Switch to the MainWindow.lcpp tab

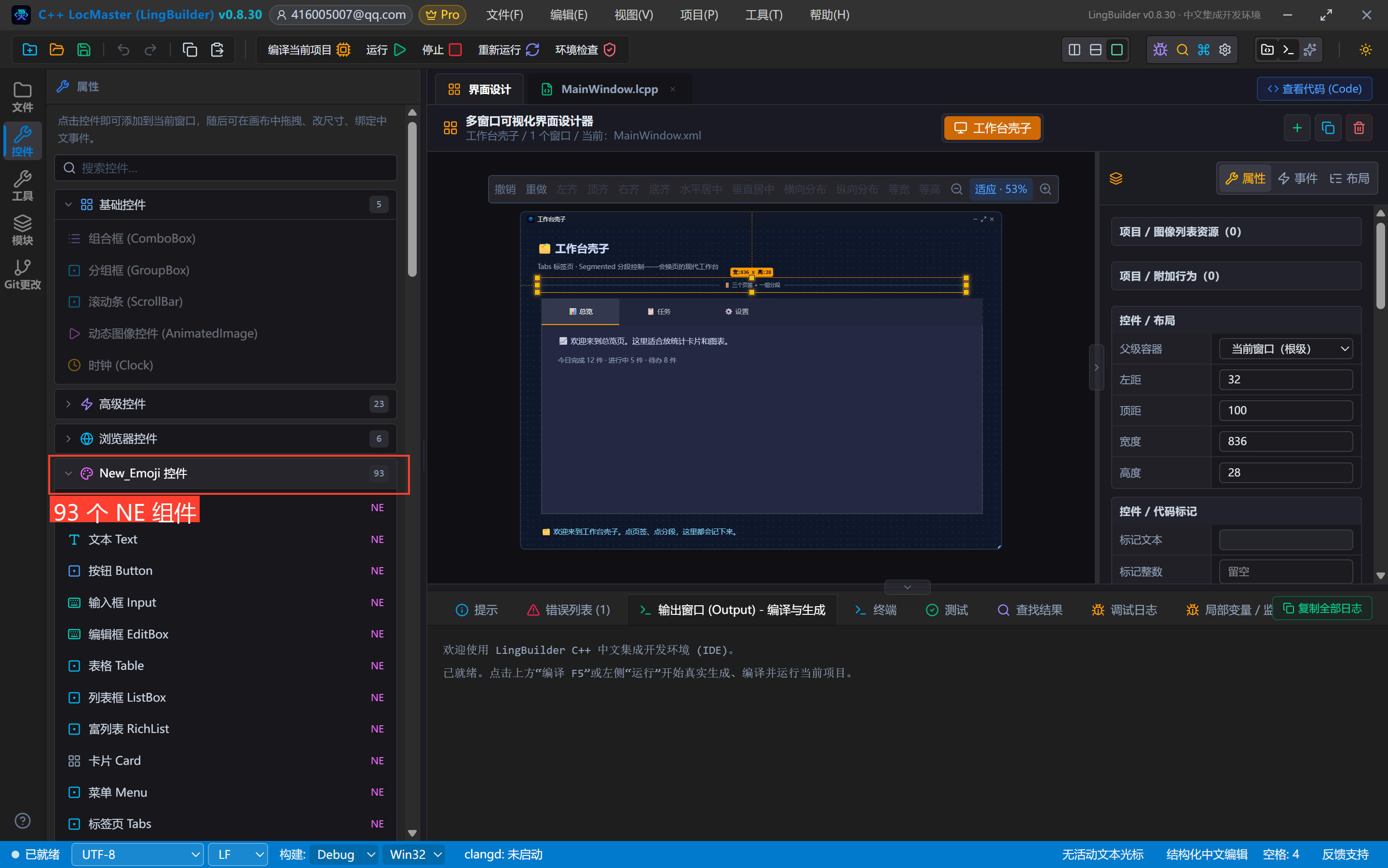click(609, 90)
